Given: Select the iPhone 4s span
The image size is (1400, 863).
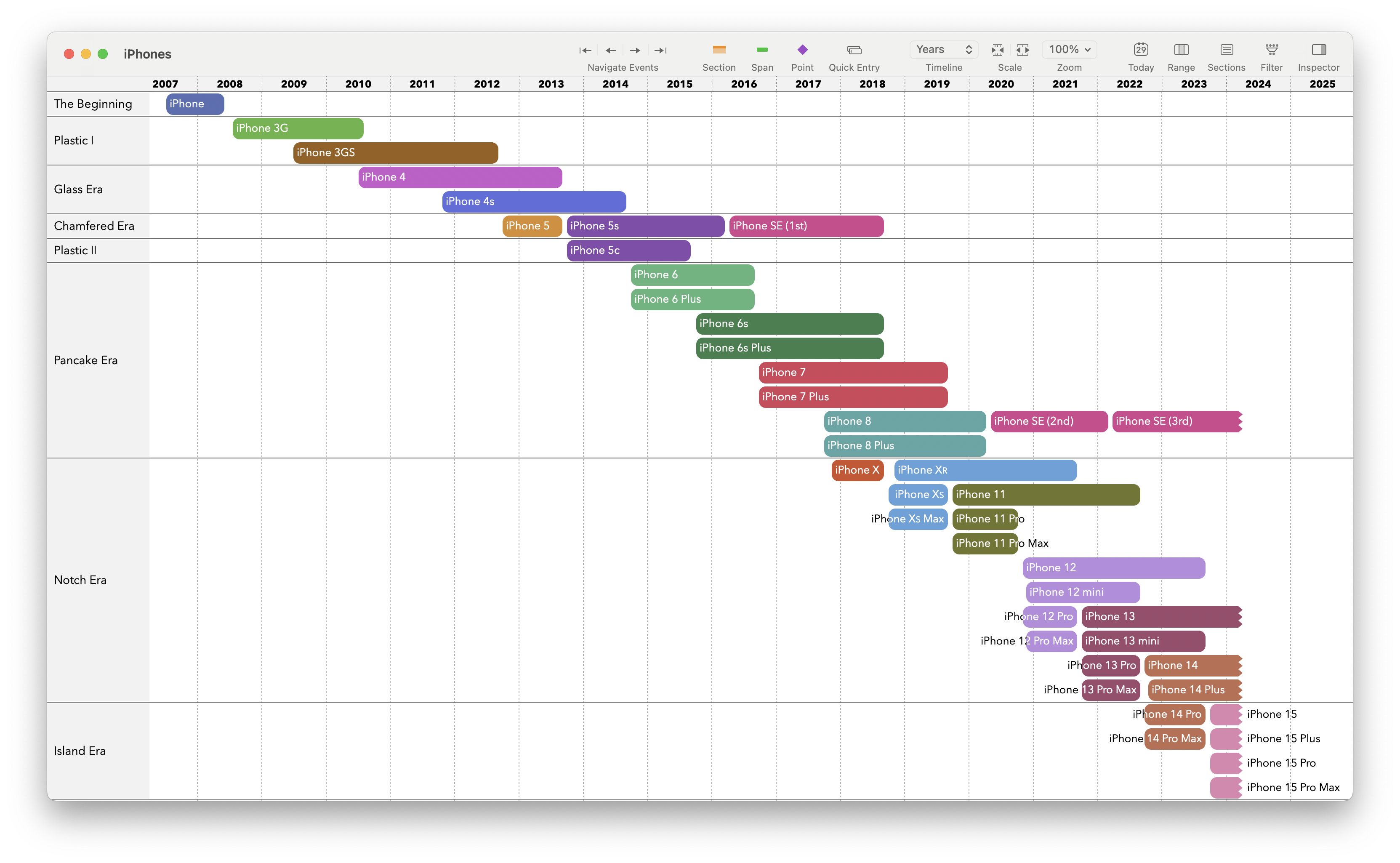Looking at the screenshot, I should [x=534, y=202].
